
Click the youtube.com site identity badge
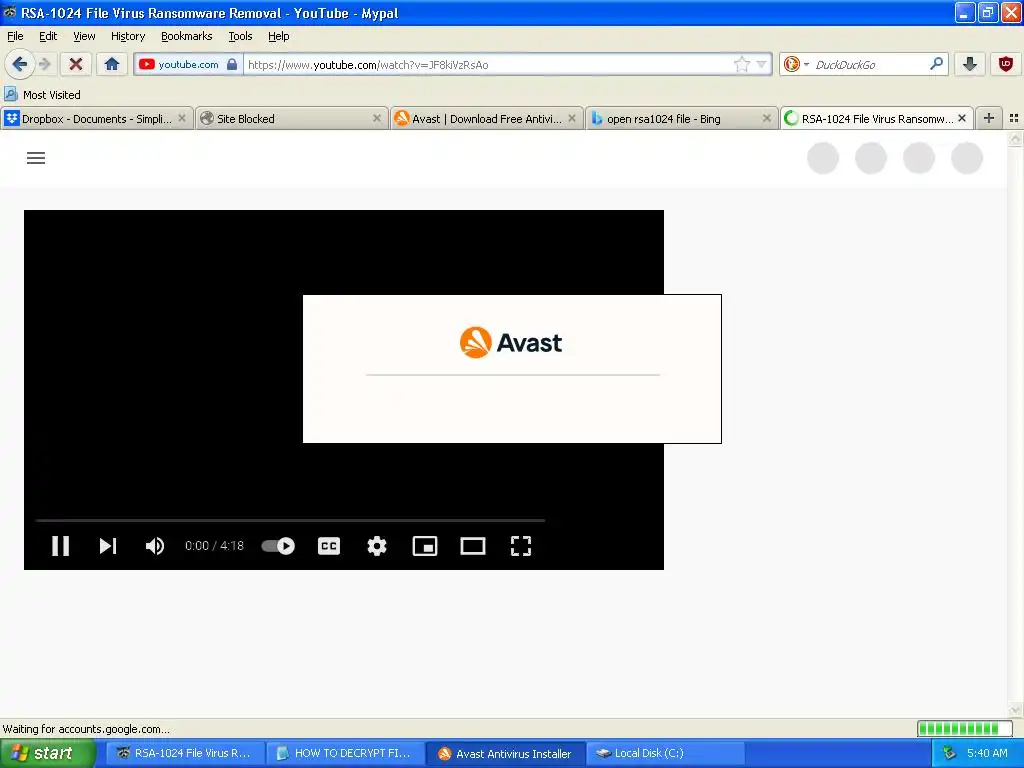[x=189, y=65]
